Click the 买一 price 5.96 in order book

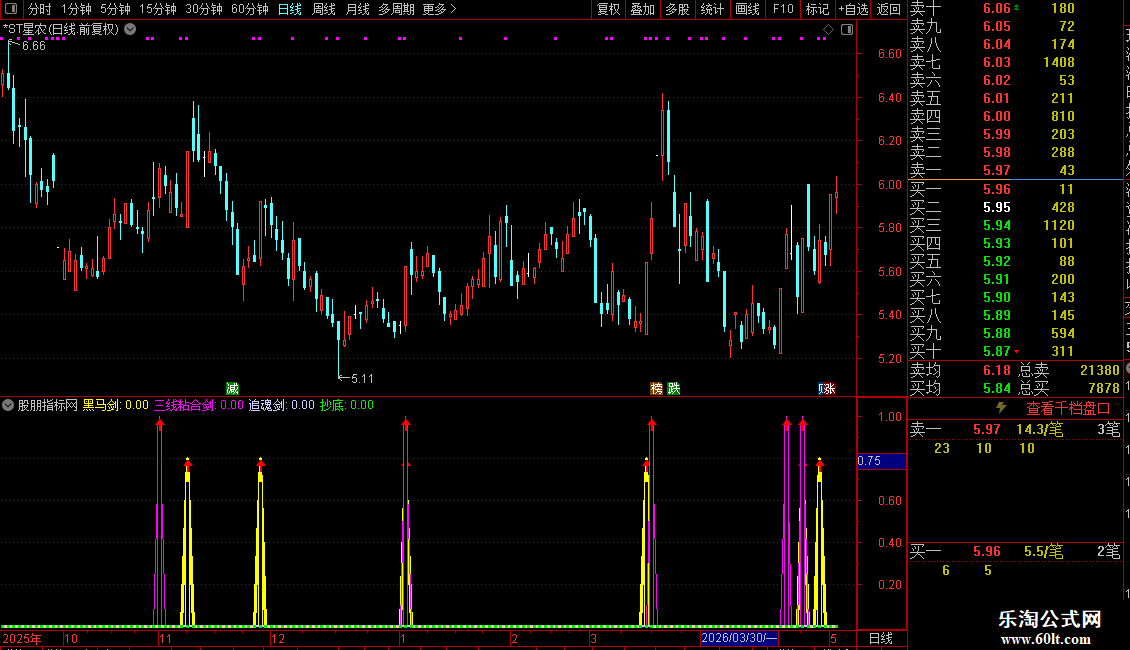point(997,190)
